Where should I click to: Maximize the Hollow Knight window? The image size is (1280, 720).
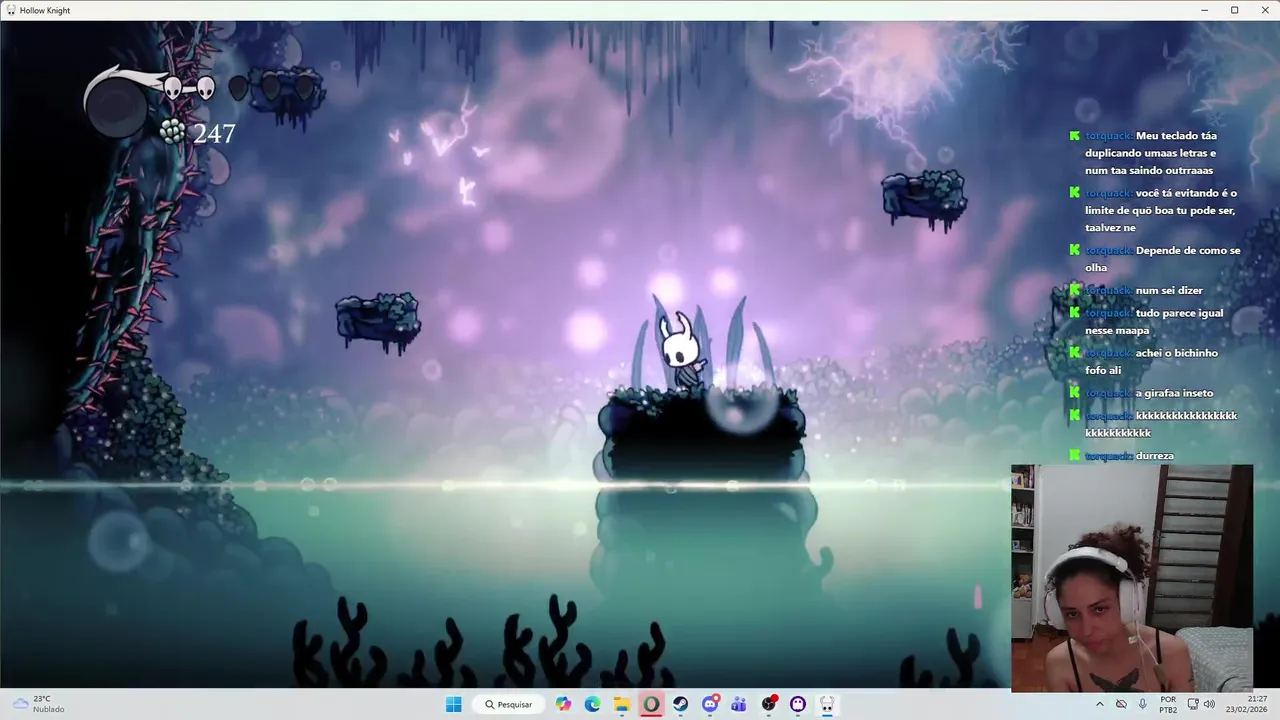(x=1234, y=10)
